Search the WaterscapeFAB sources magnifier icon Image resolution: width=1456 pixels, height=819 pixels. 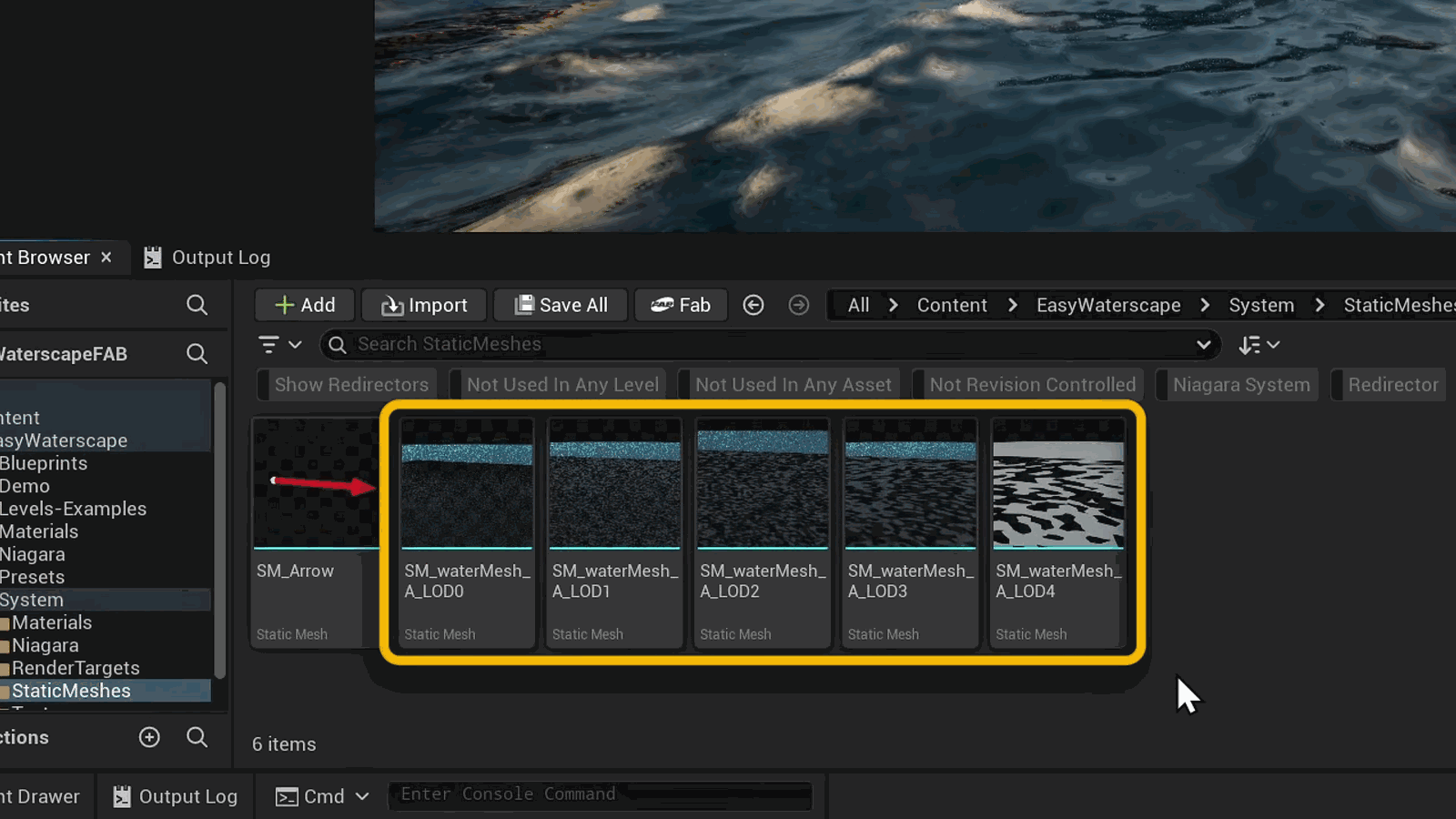pos(197,354)
